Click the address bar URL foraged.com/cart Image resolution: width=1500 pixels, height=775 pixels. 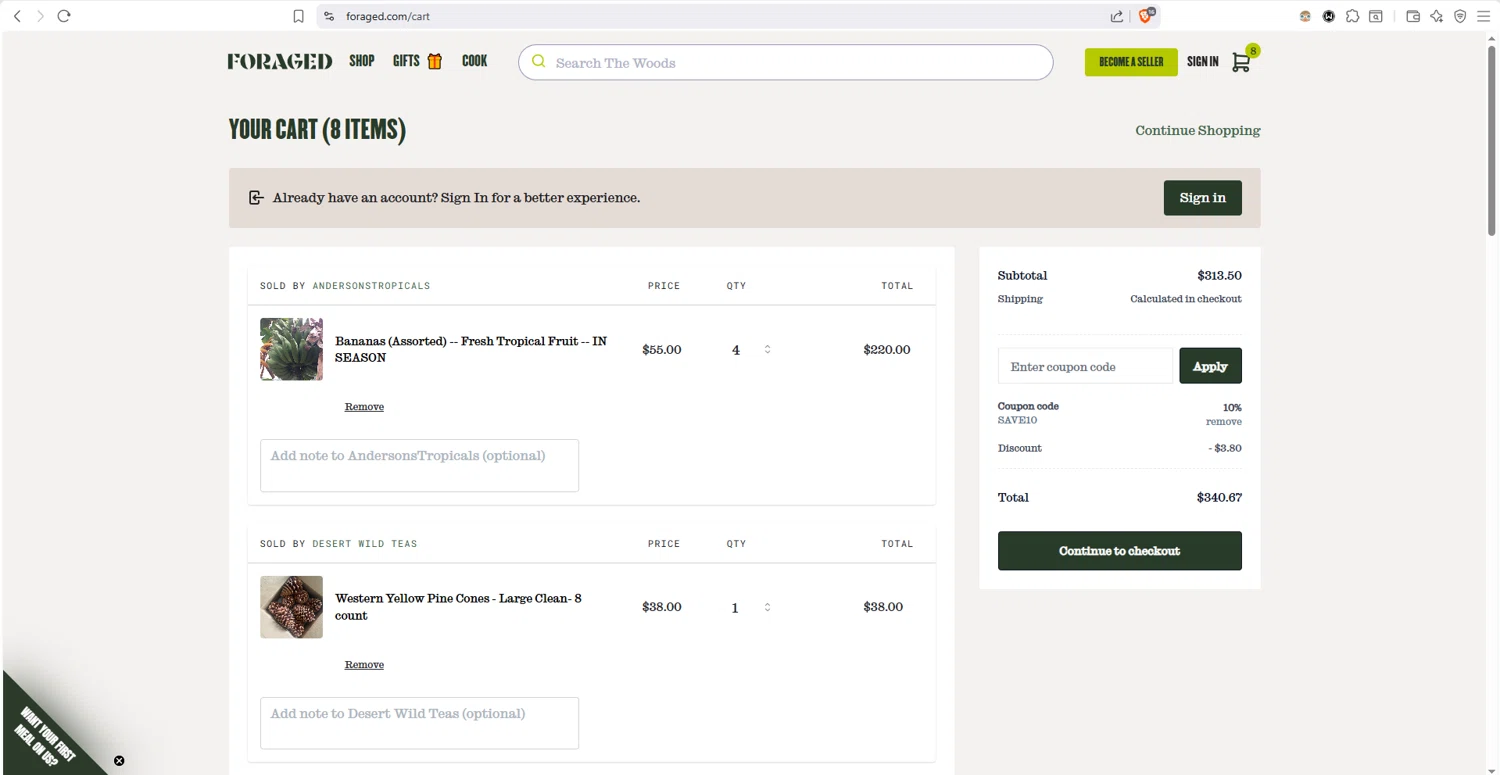coord(388,16)
